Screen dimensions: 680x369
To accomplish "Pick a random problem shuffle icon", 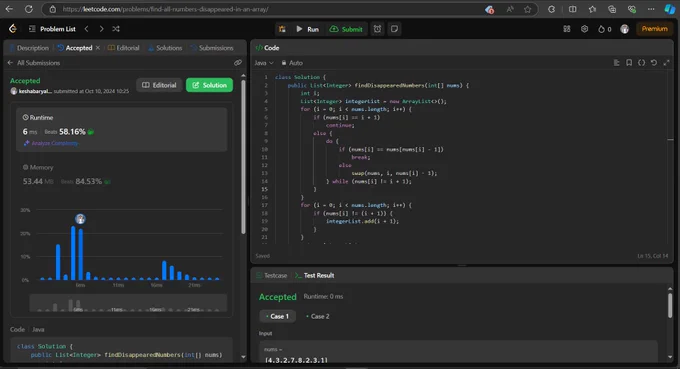I will point(116,29).
